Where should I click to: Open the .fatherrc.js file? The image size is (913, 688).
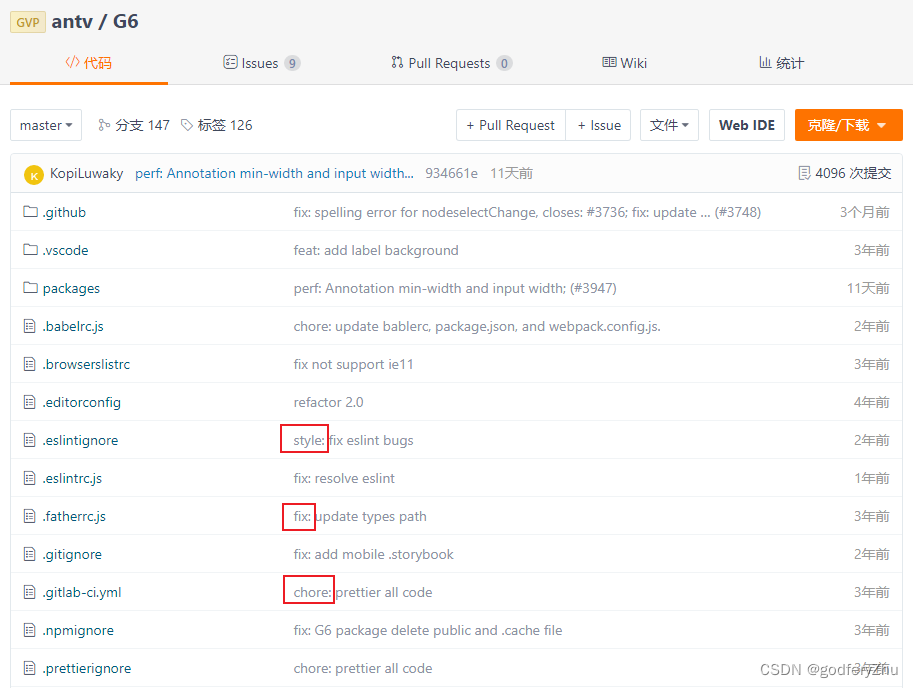[74, 516]
